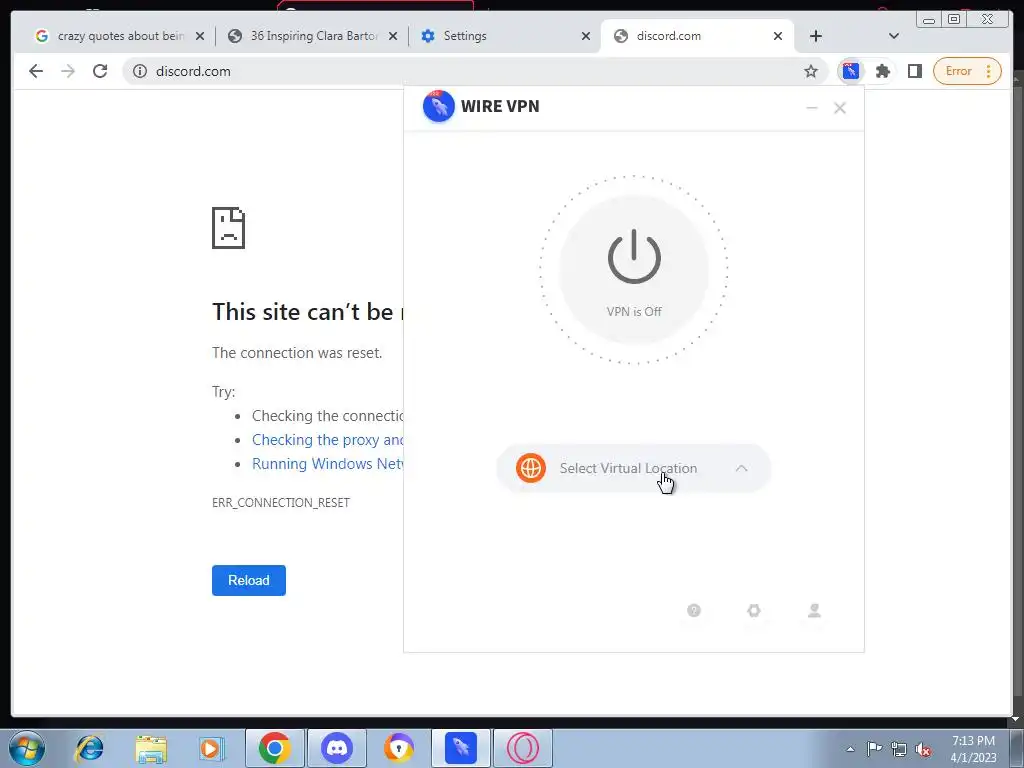The image size is (1024, 768).
Task: Reload the page using the toolbar icon
Action: pyautogui.click(x=100, y=71)
